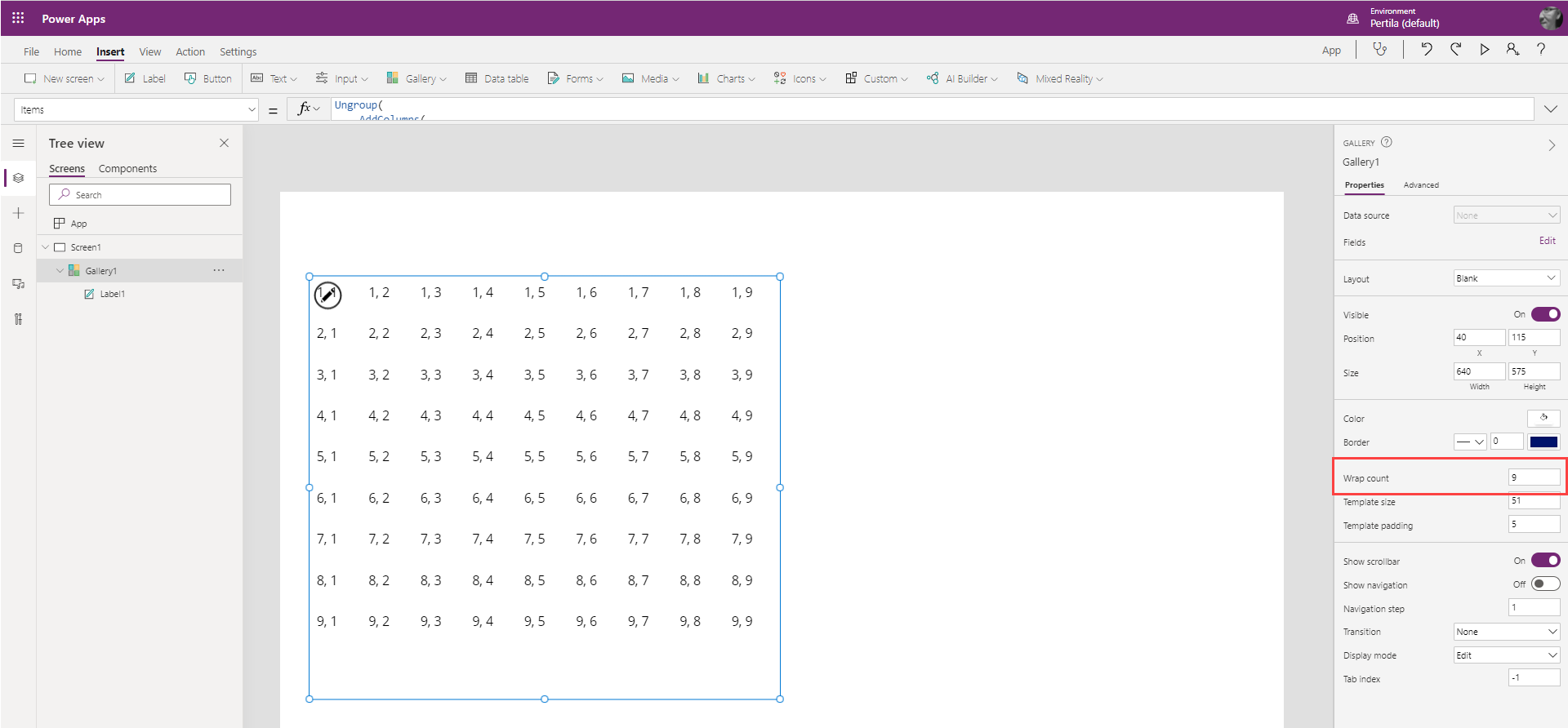
Task: Open the Data cylinder icon in sidebar
Action: click(18, 248)
